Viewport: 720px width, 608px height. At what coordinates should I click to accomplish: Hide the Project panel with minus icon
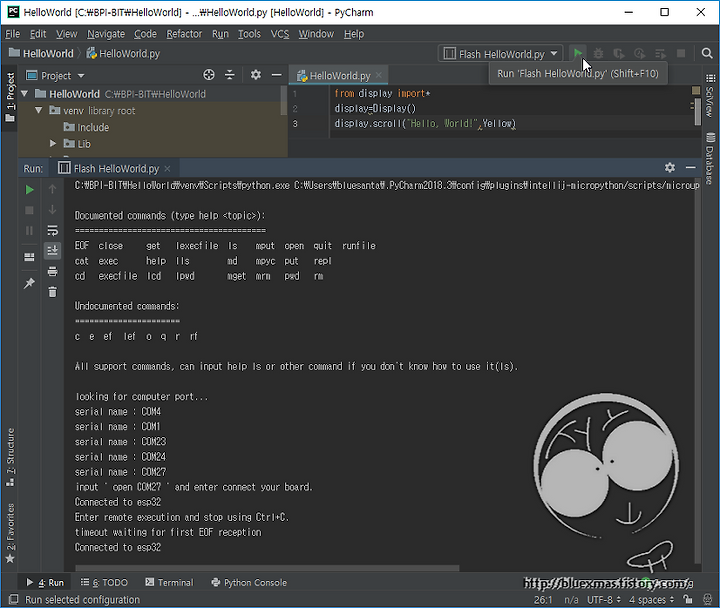click(276, 75)
